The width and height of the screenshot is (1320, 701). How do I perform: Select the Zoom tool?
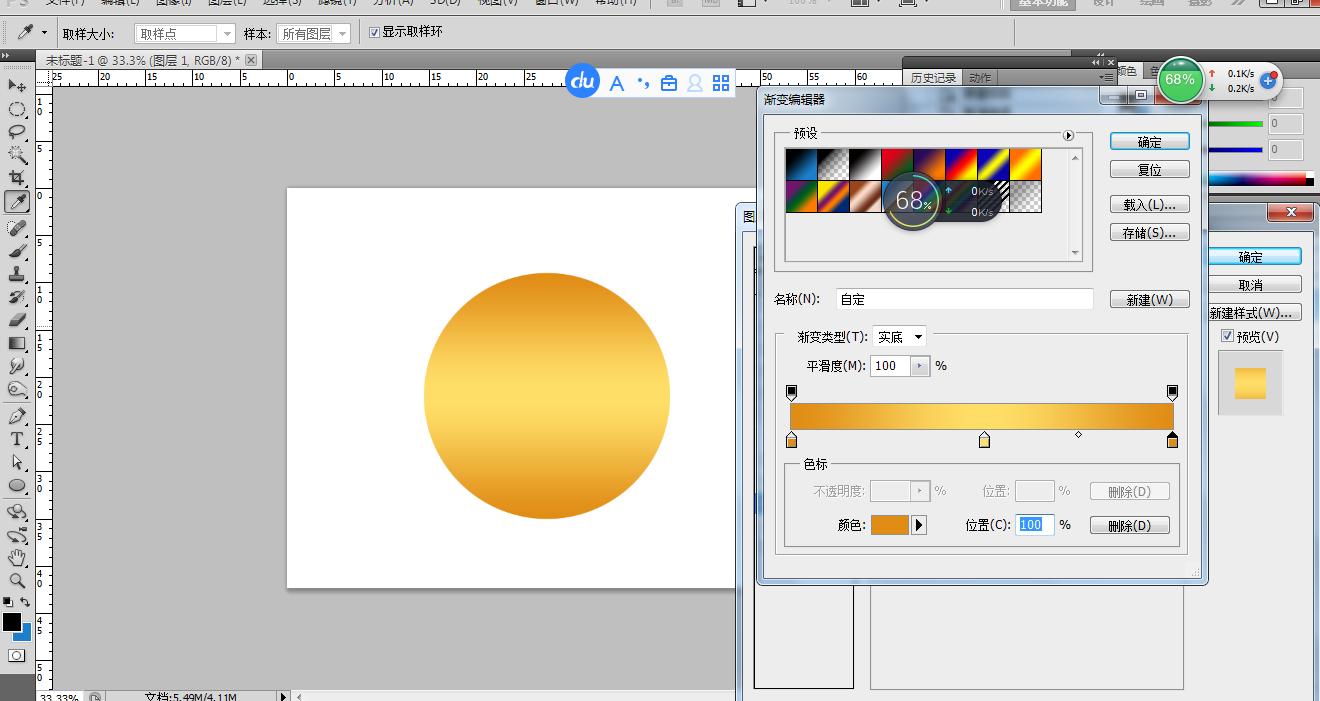(14, 580)
